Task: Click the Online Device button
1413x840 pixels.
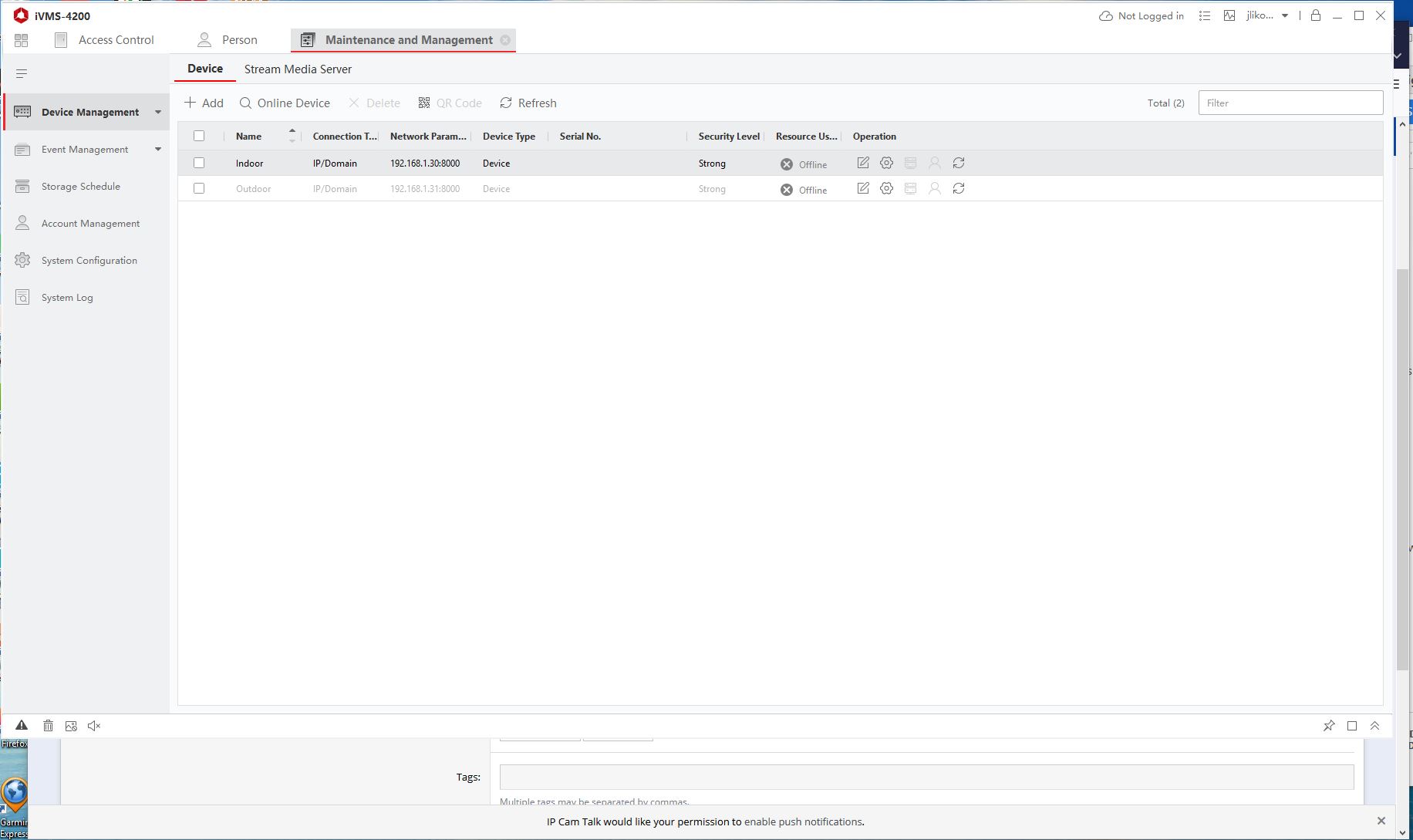Action: tap(285, 103)
